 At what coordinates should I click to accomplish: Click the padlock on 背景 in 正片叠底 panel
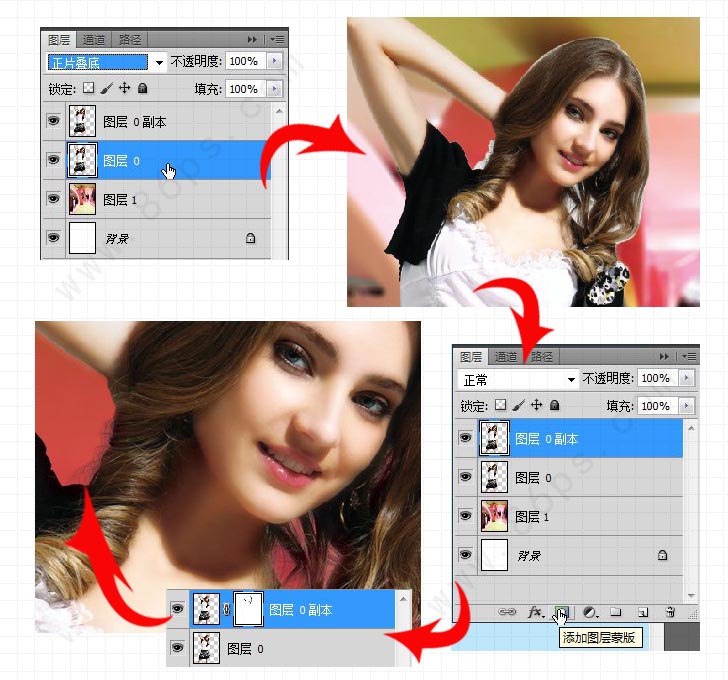pos(250,238)
